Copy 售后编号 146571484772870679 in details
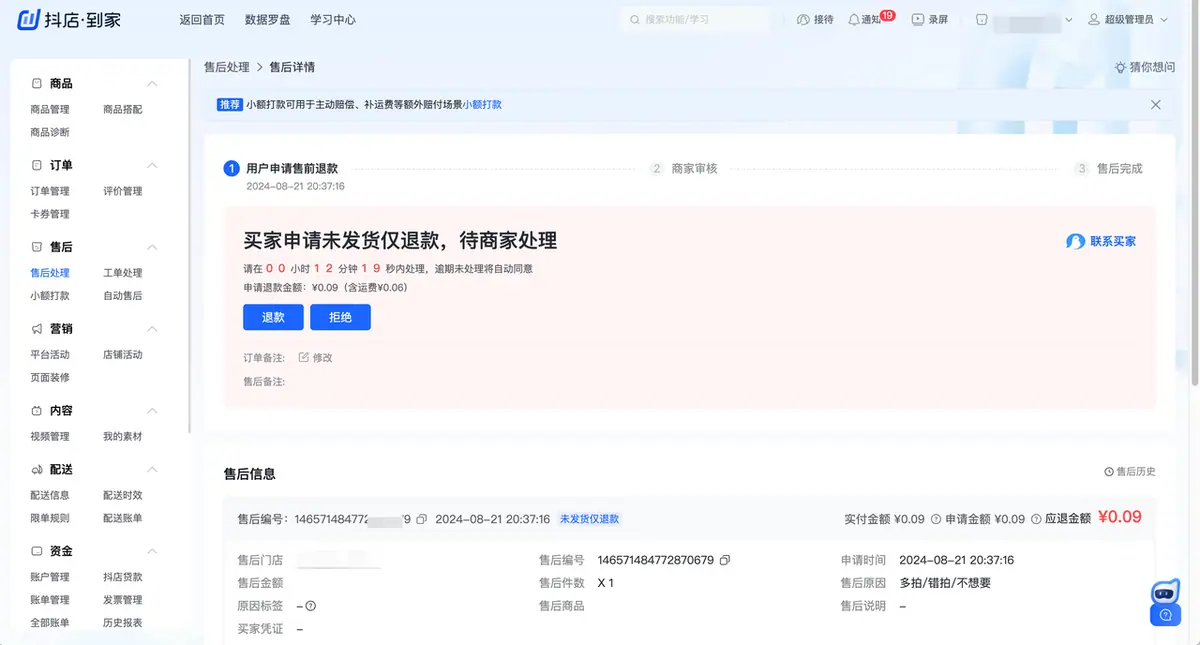This screenshot has width=1200, height=645. (725, 560)
